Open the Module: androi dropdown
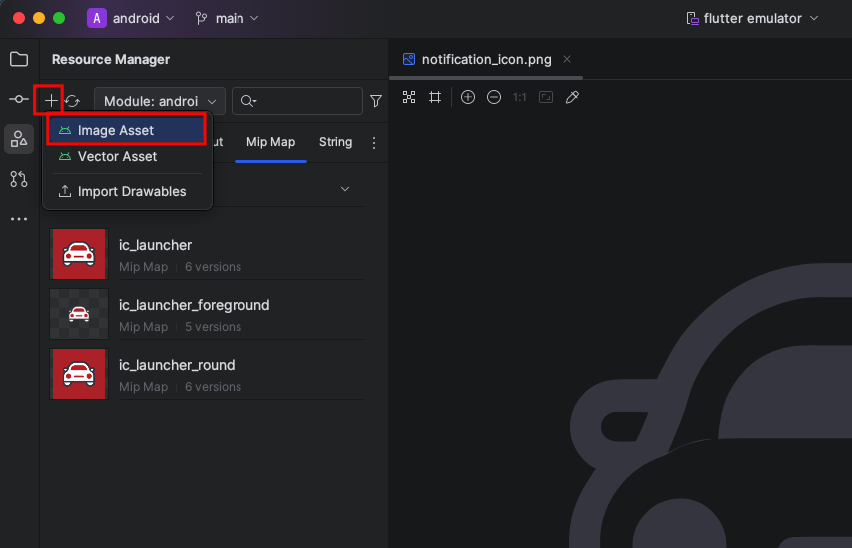This screenshot has width=852, height=548. point(160,101)
